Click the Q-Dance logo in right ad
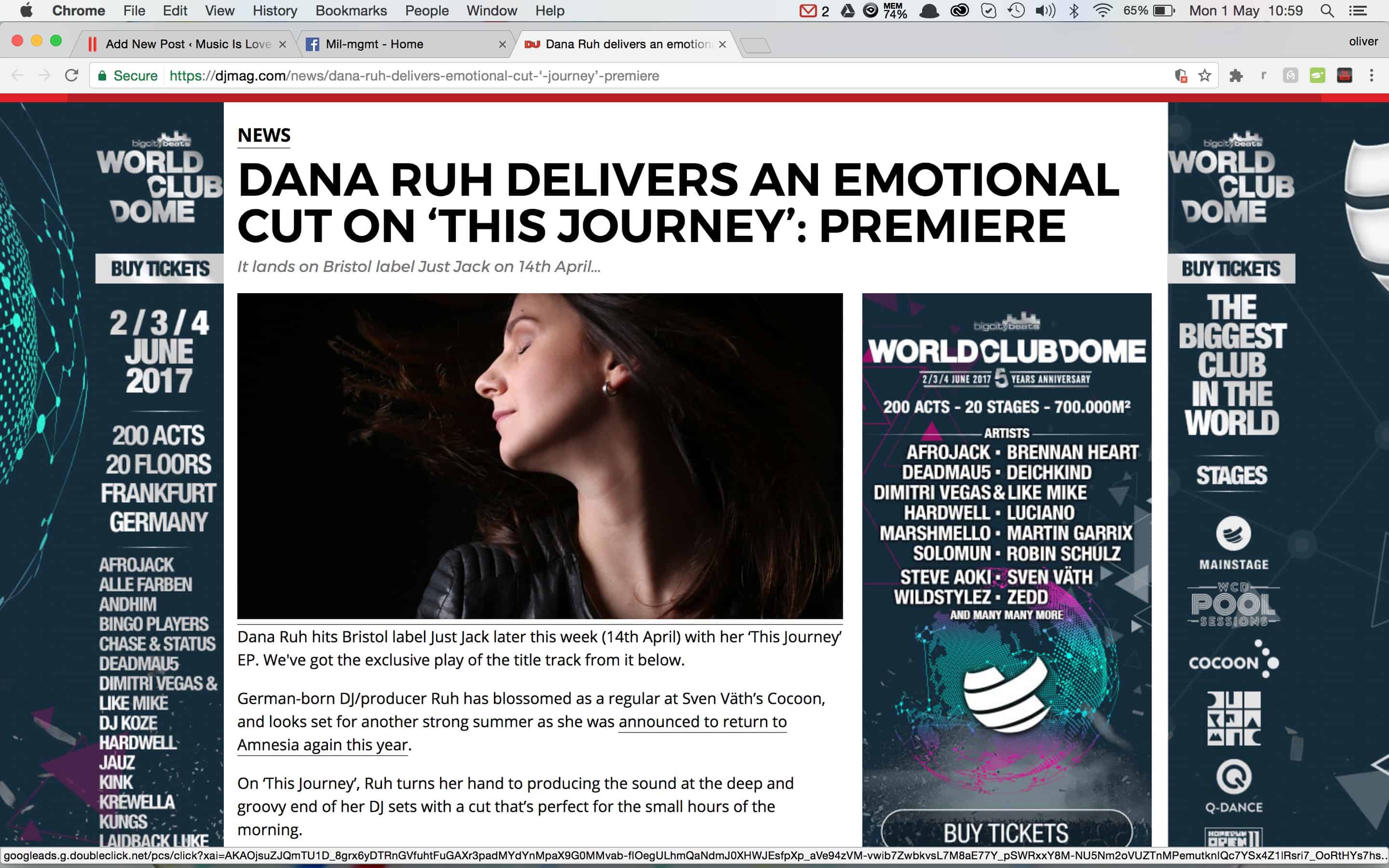The height and width of the screenshot is (868, 1389). 1233,786
